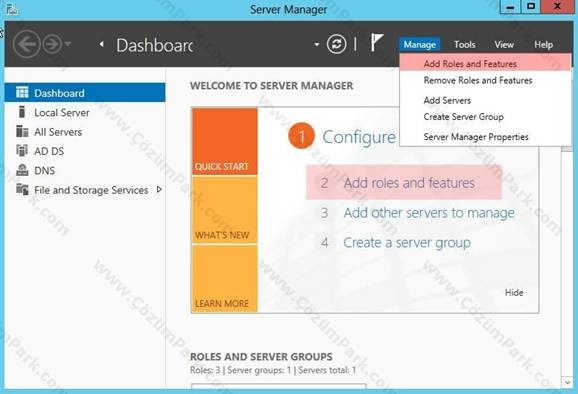Select Create Server Group menu entry
This screenshot has width=578, height=394.
click(485, 117)
